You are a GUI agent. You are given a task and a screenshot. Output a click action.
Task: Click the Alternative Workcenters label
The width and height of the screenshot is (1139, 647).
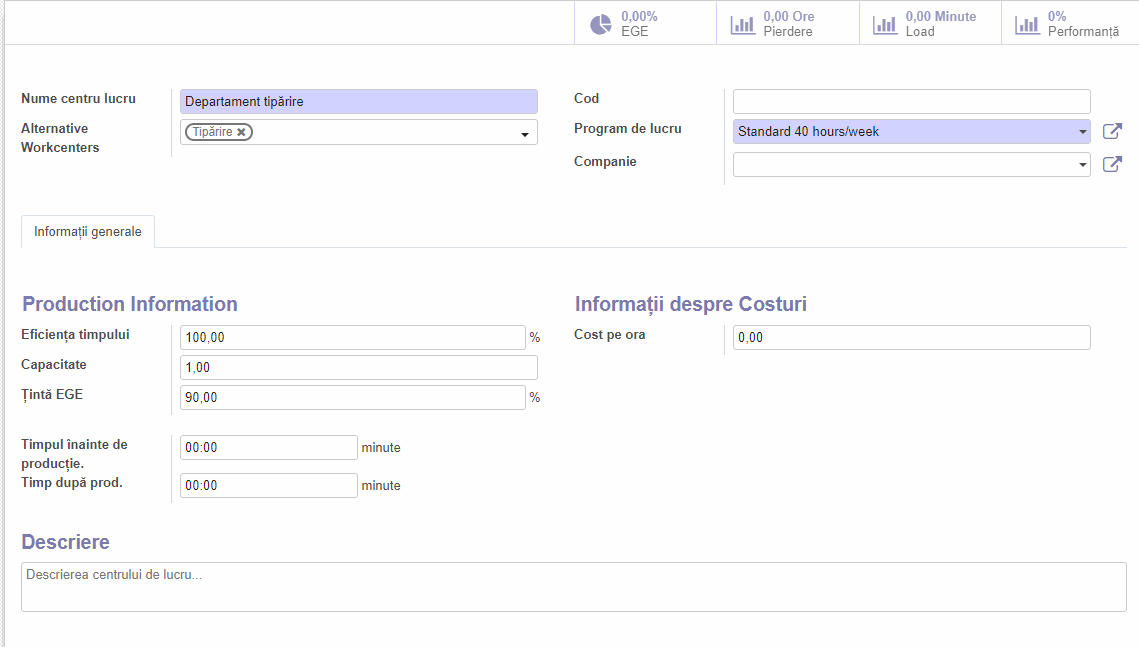(60, 138)
